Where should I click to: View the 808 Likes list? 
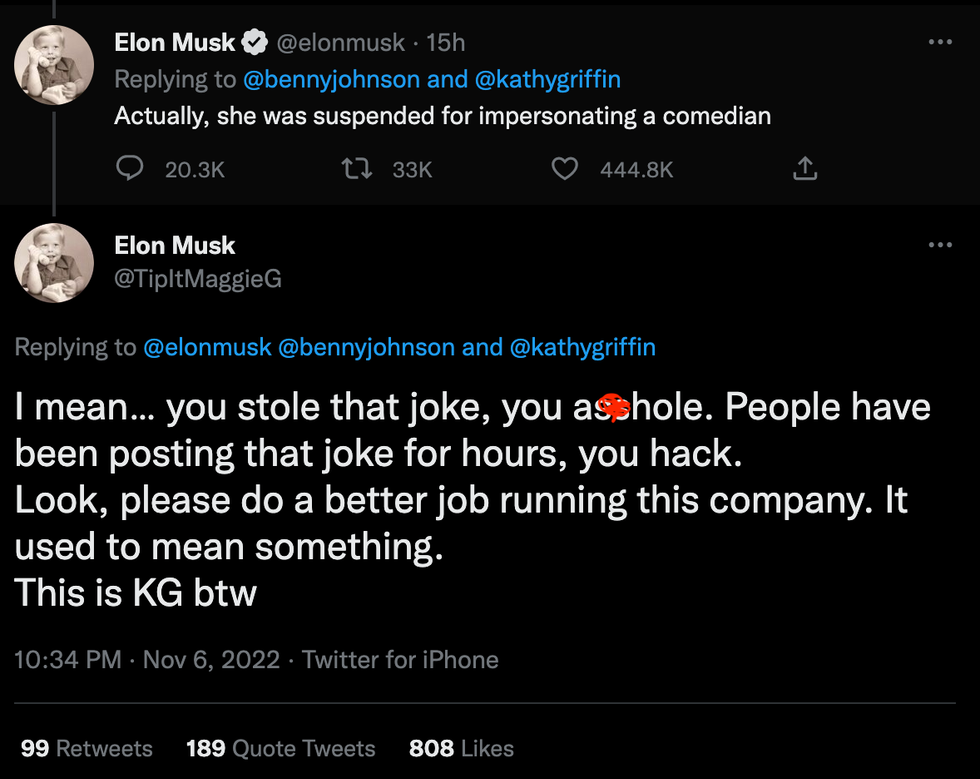click(x=461, y=748)
